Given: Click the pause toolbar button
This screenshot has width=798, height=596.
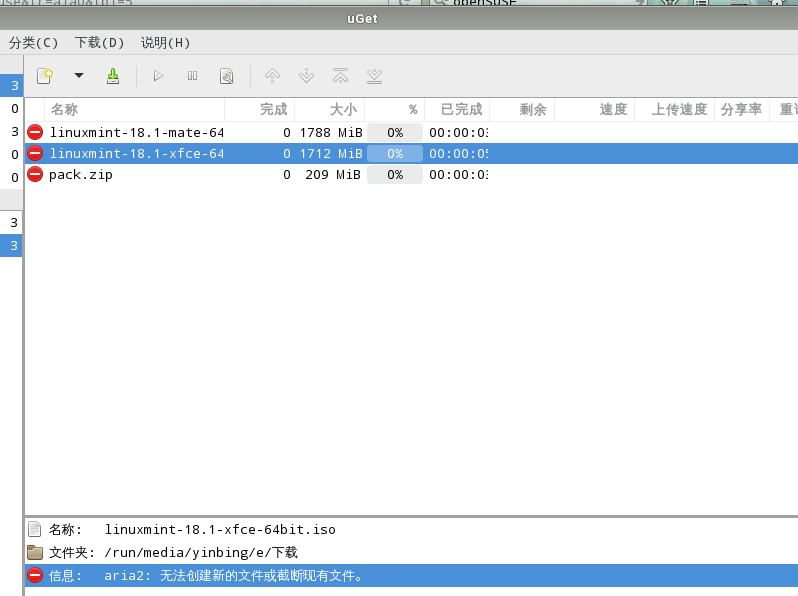Looking at the screenshot, I should 192,76.
